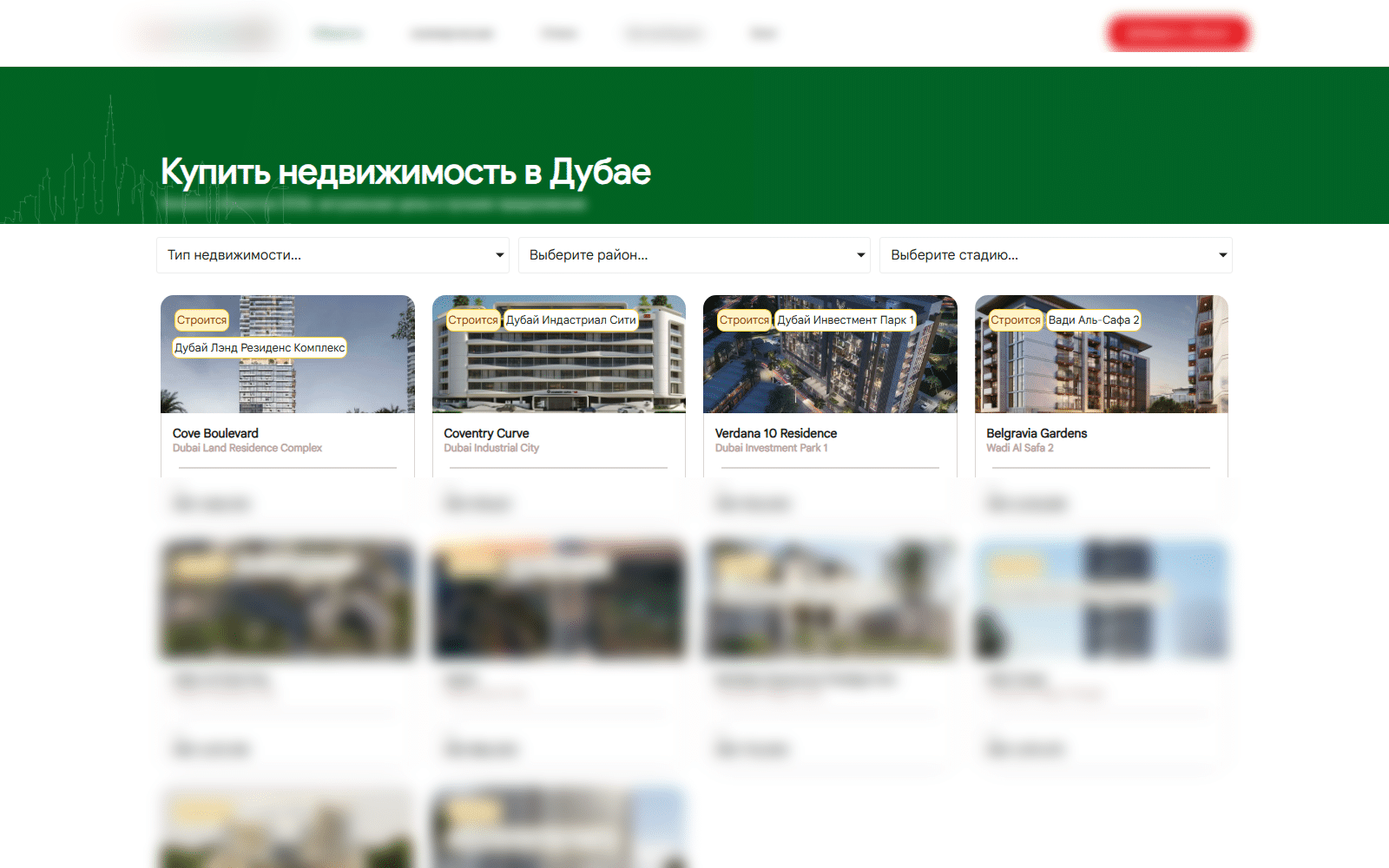Click 'Строится' badge on Cove Boulevard card
This screenshot has height=868, width=1389.
(201, 320)
